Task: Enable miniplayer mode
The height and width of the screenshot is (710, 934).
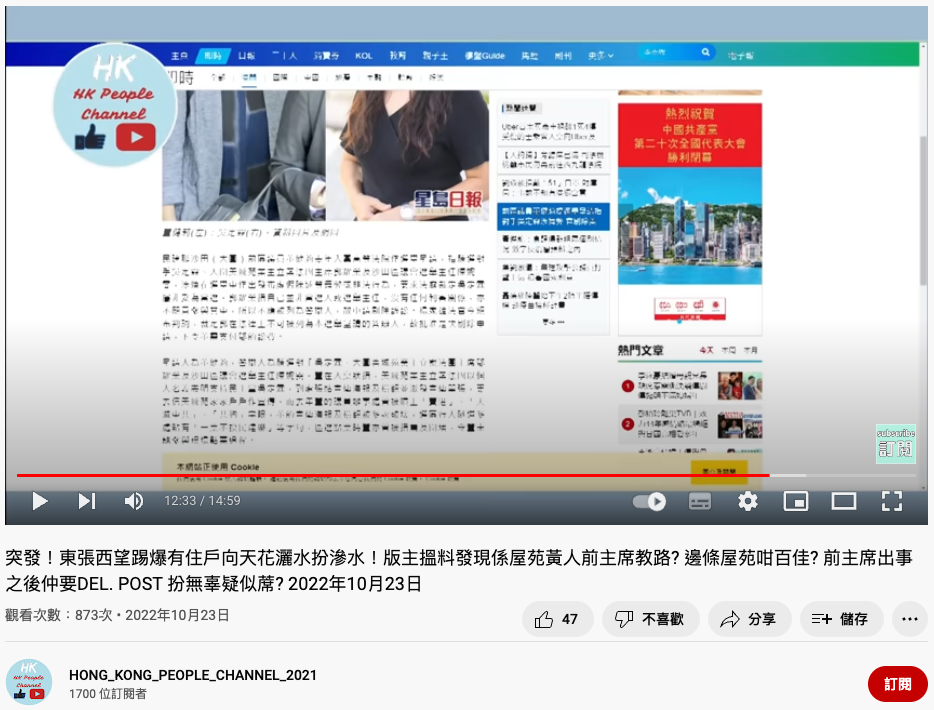Action: coord(796,502)
